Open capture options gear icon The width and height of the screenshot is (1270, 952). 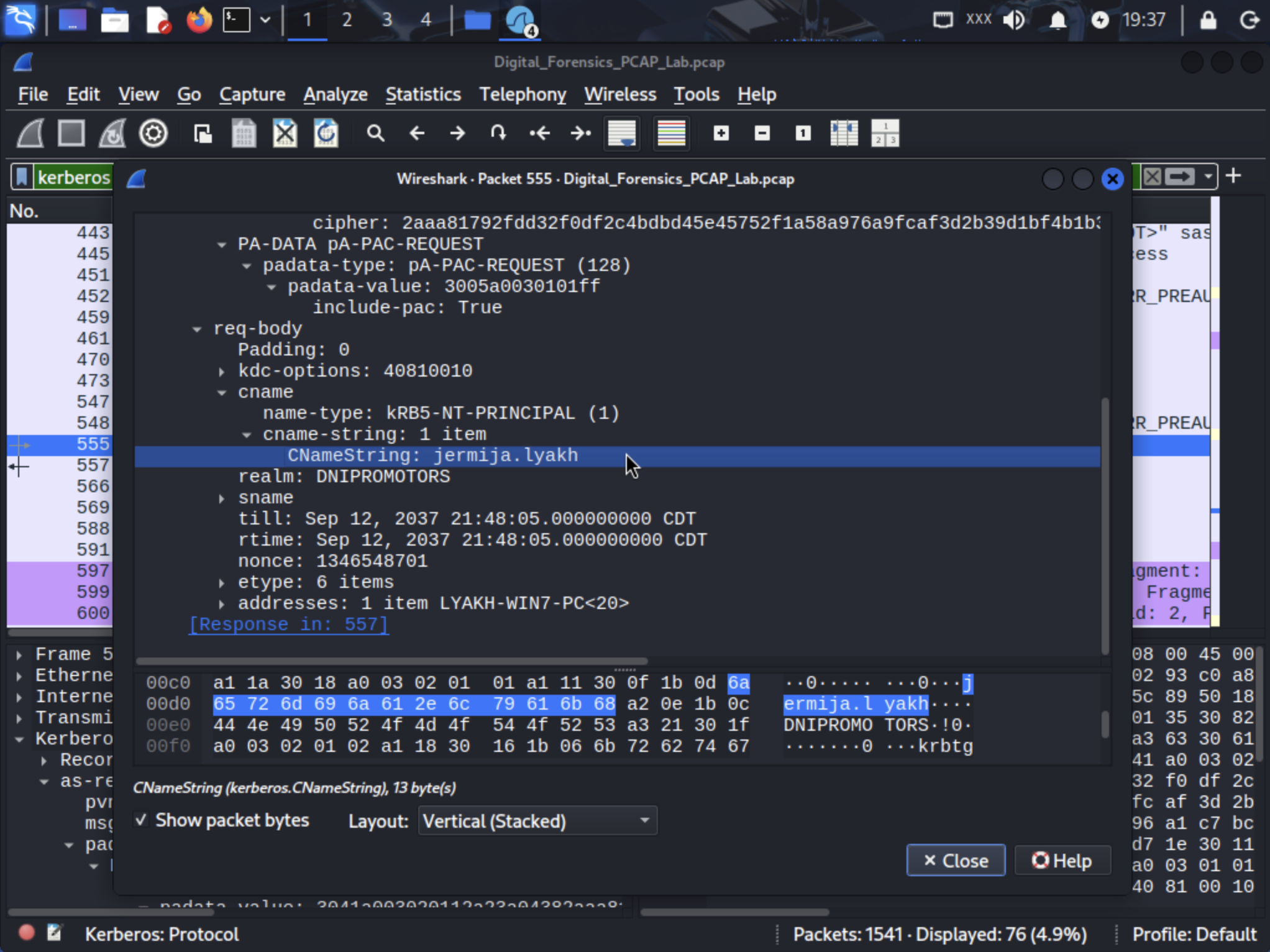coord(153,133)
